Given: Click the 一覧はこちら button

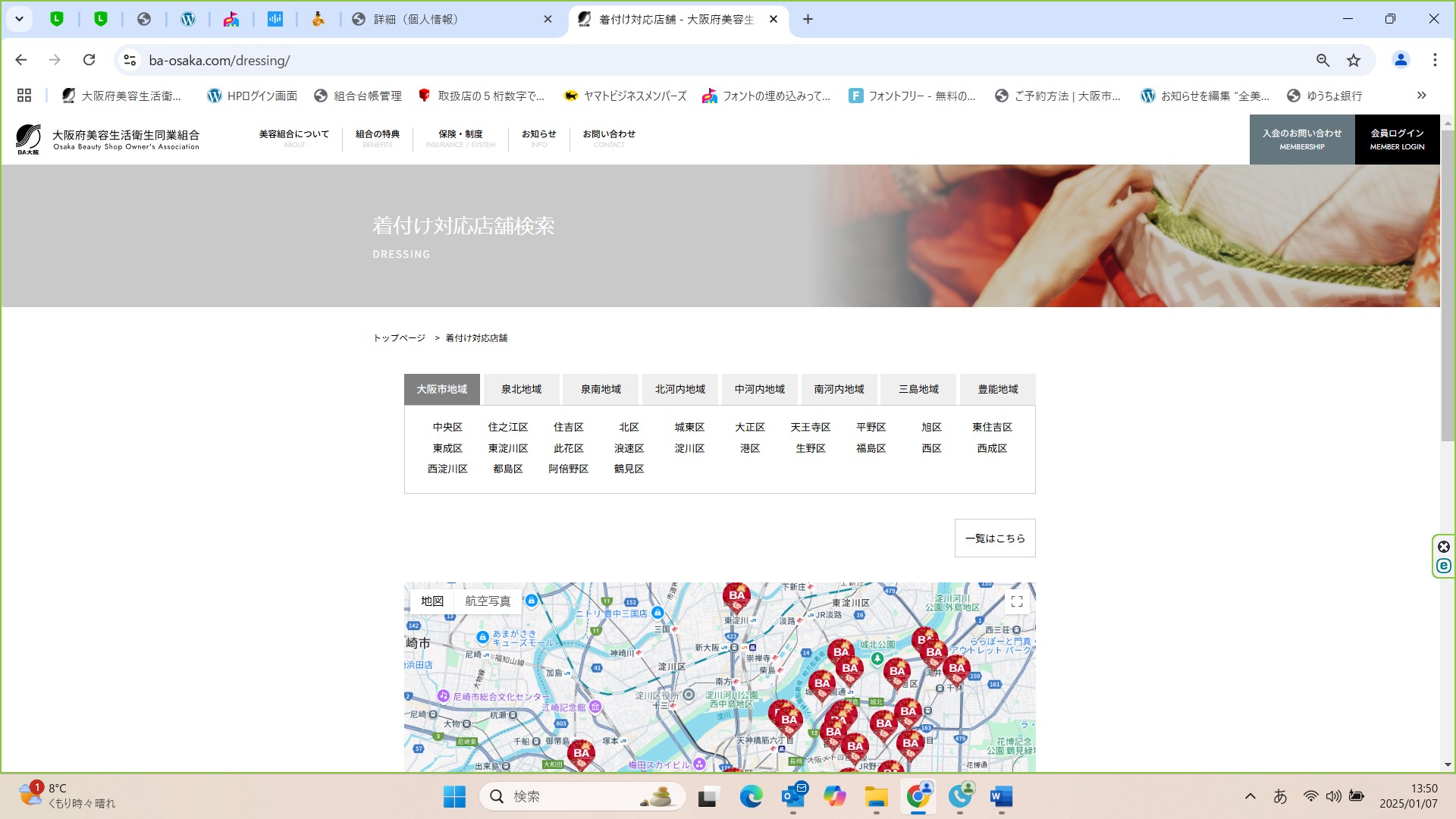Looking at the screenshot, I should [994, 538].
